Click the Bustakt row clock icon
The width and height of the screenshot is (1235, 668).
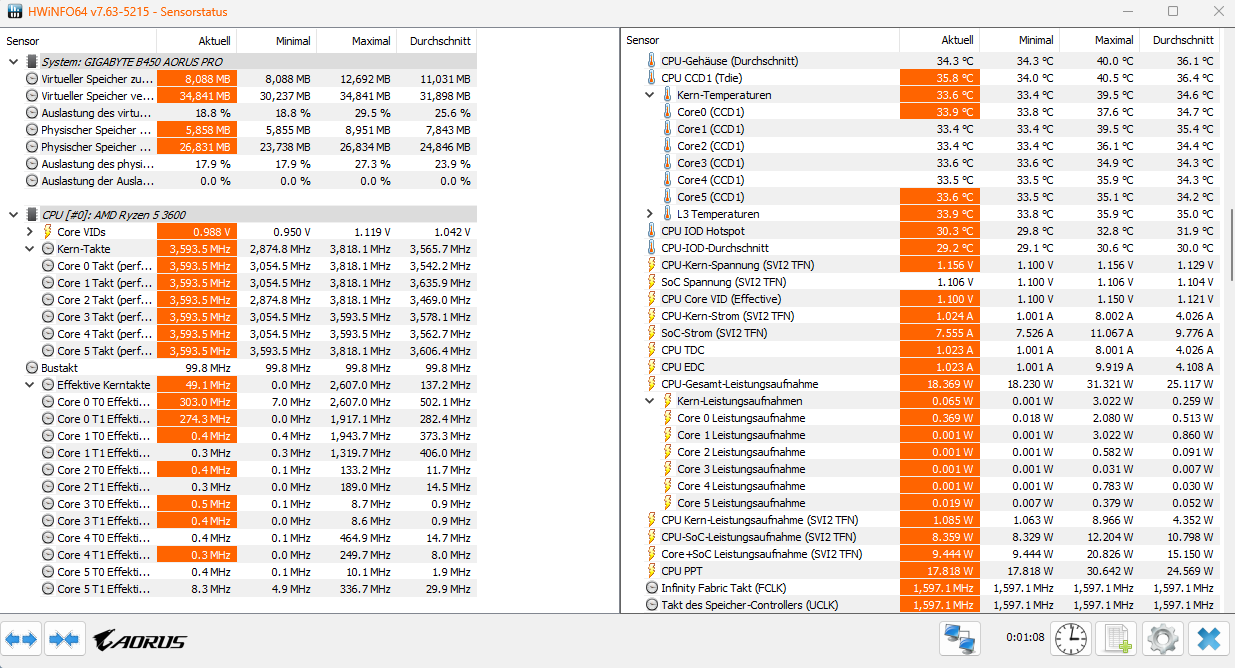point(32,368)
